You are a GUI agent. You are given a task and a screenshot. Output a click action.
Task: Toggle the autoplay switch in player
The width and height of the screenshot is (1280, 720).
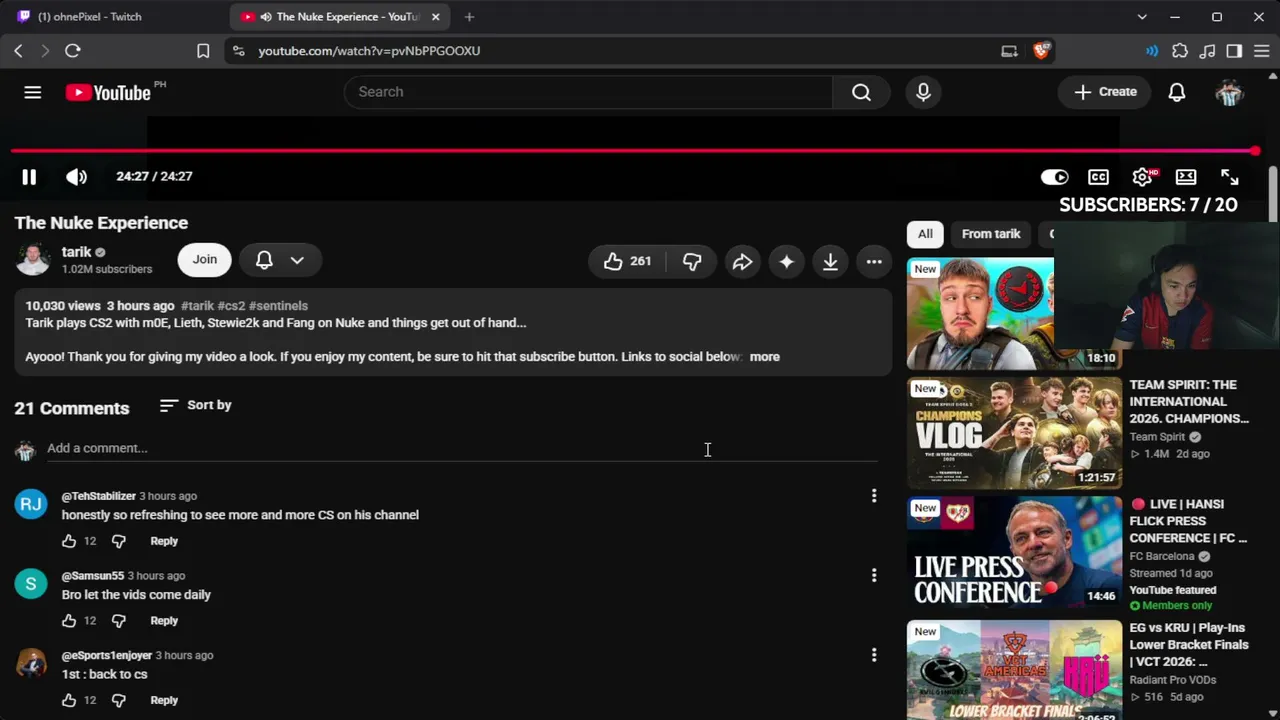pyautogui.click(x=1054, y=177)
